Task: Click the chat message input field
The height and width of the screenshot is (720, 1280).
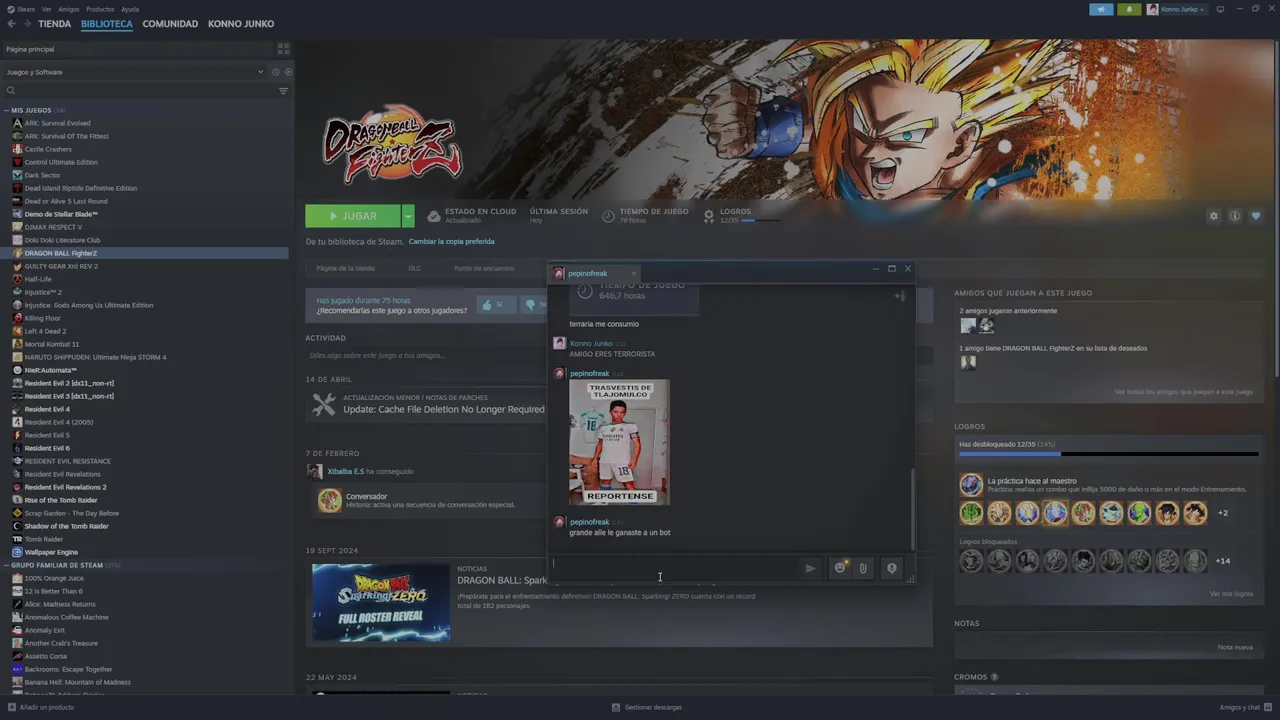Action: [x=674, y=568]
